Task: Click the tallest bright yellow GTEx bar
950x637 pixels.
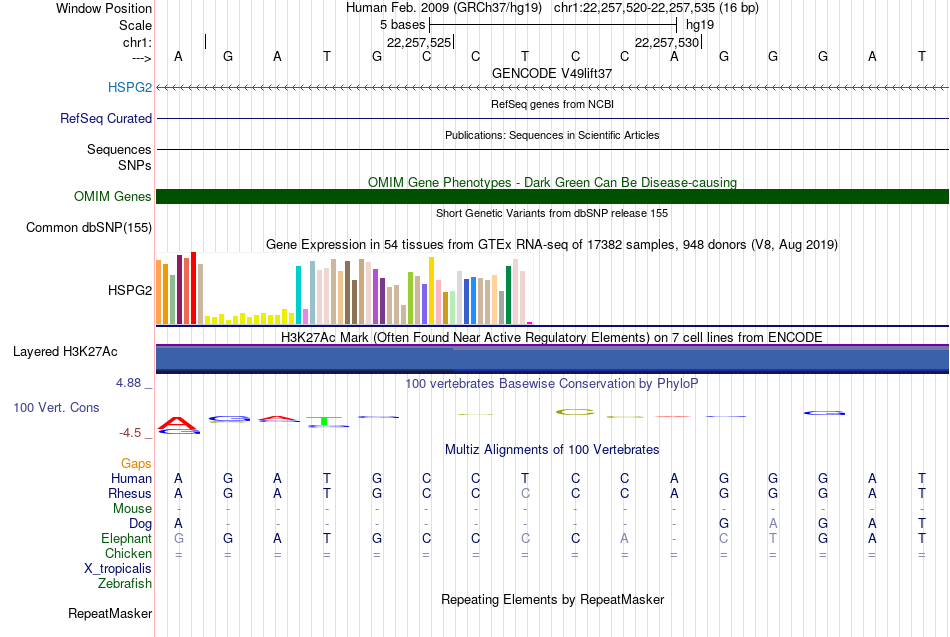Action: pyautogui.click(x=431, y=290)
